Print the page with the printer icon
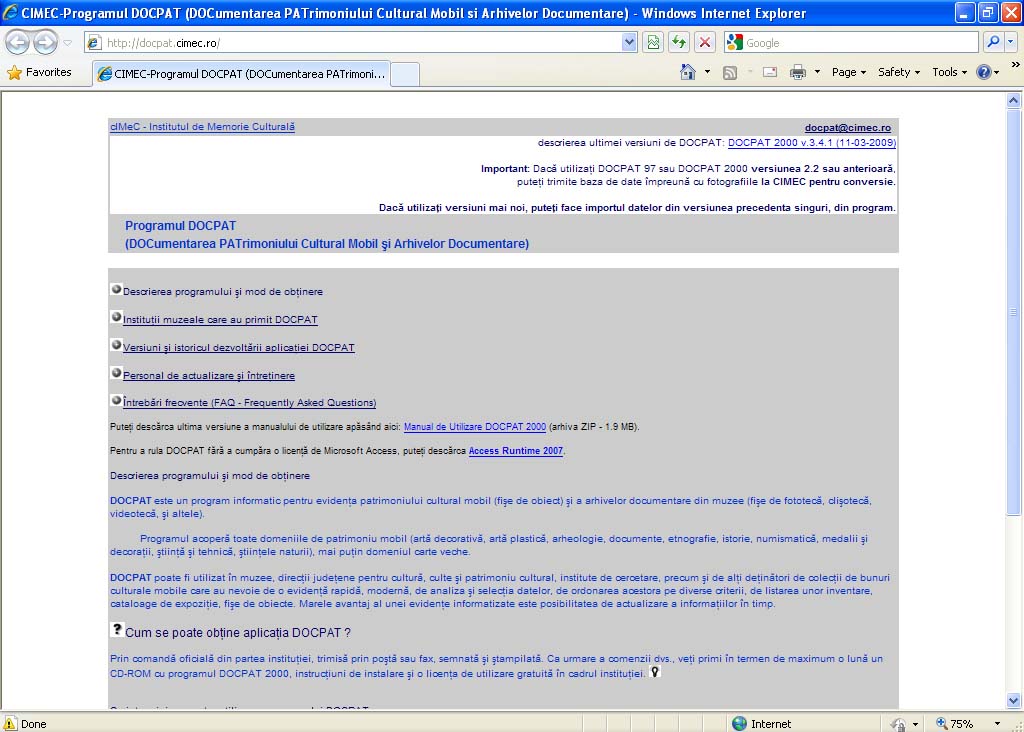Viewport: 1024px width, 732px height. click(x=797, y=72)
